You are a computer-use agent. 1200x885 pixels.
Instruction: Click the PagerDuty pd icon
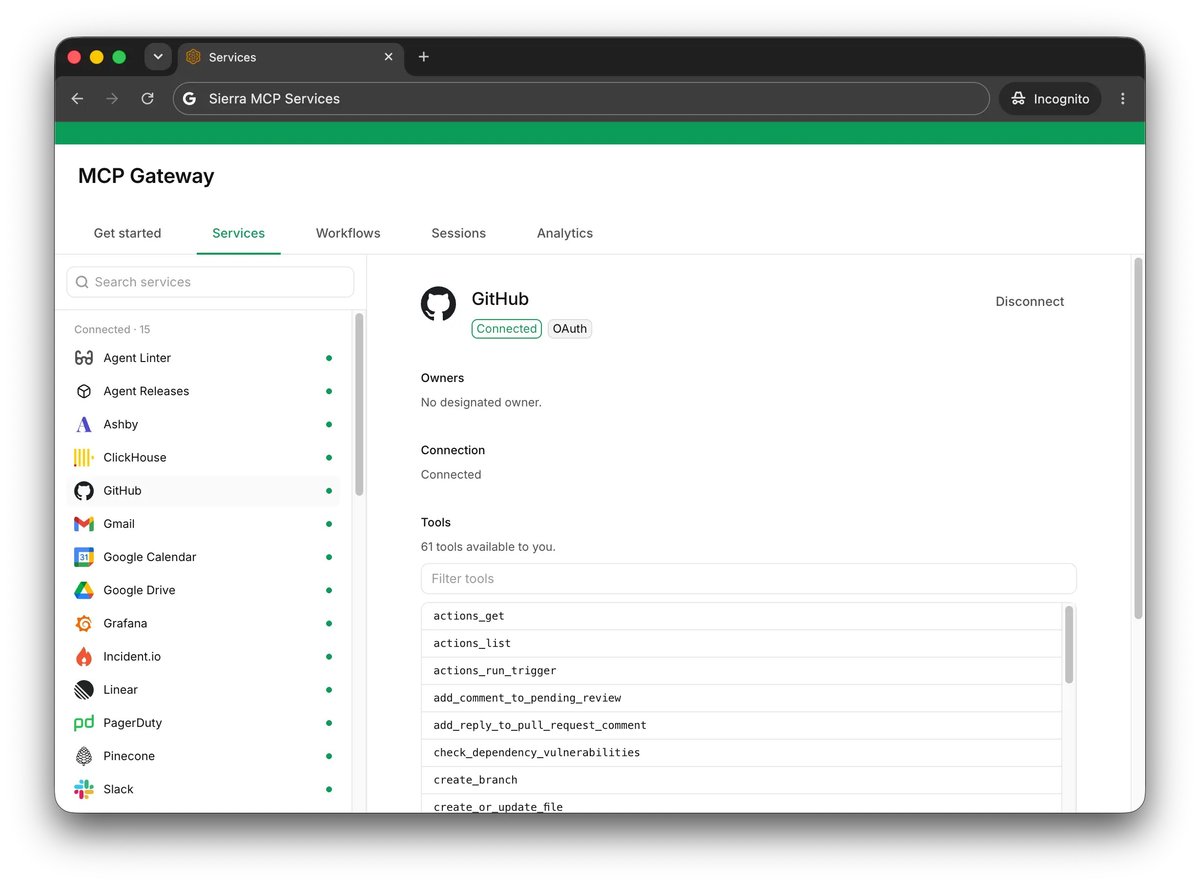click(84, 723)
